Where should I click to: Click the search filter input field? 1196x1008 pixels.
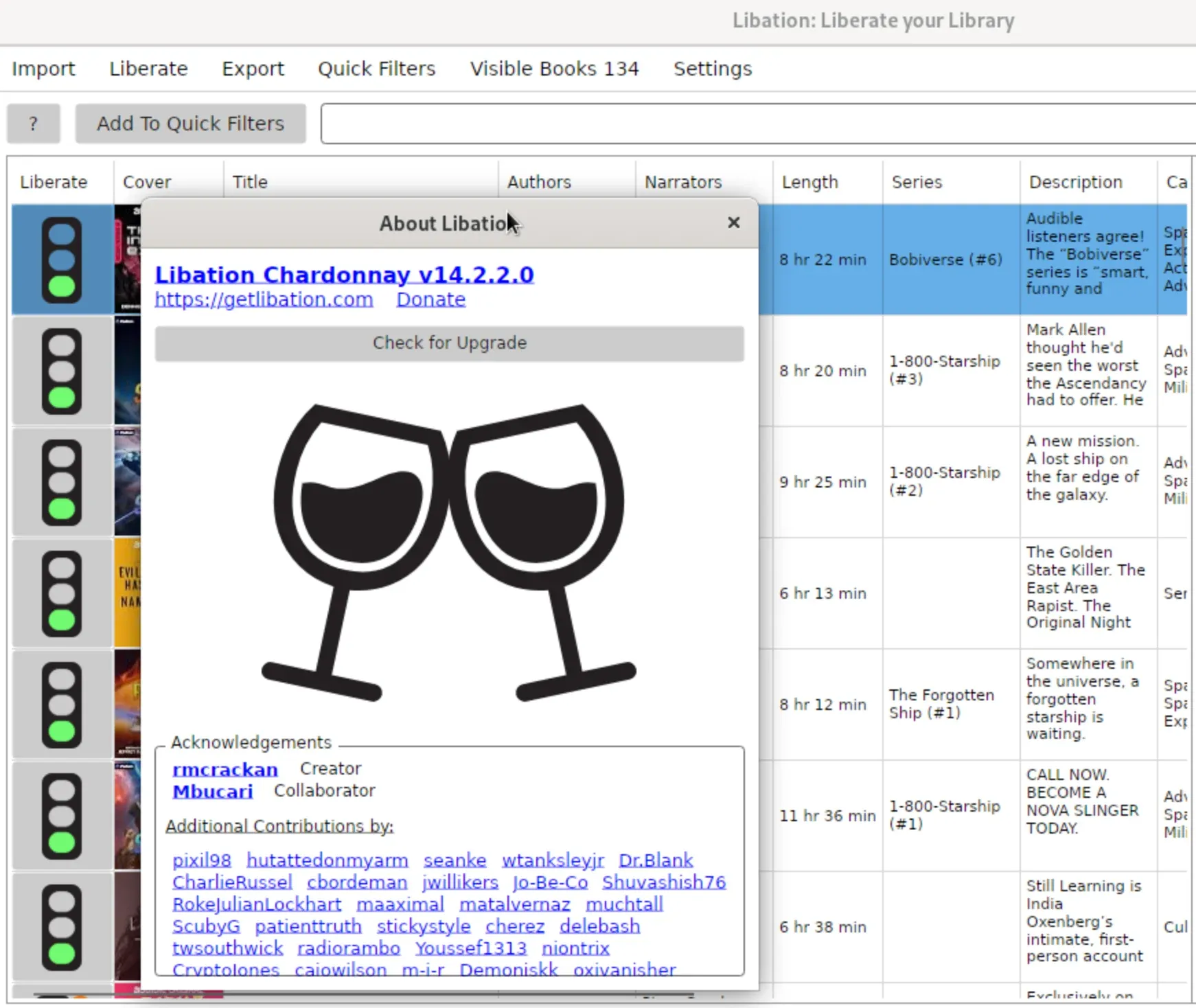coord(758,124)
